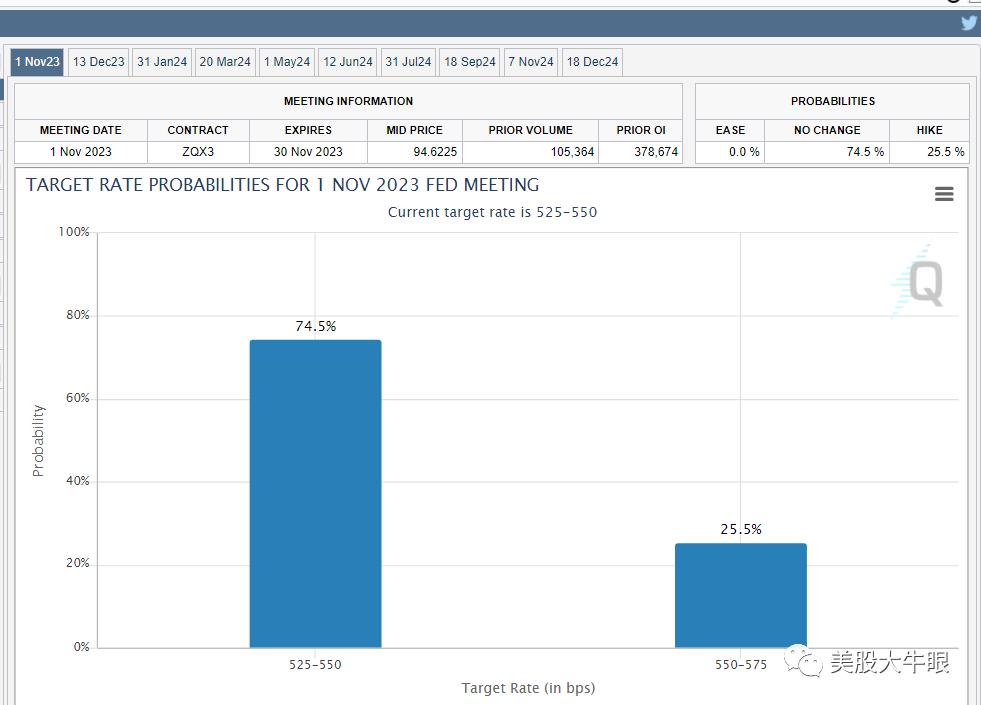Click the 40% y-axis tick label
981x705 pixels.
78,481
